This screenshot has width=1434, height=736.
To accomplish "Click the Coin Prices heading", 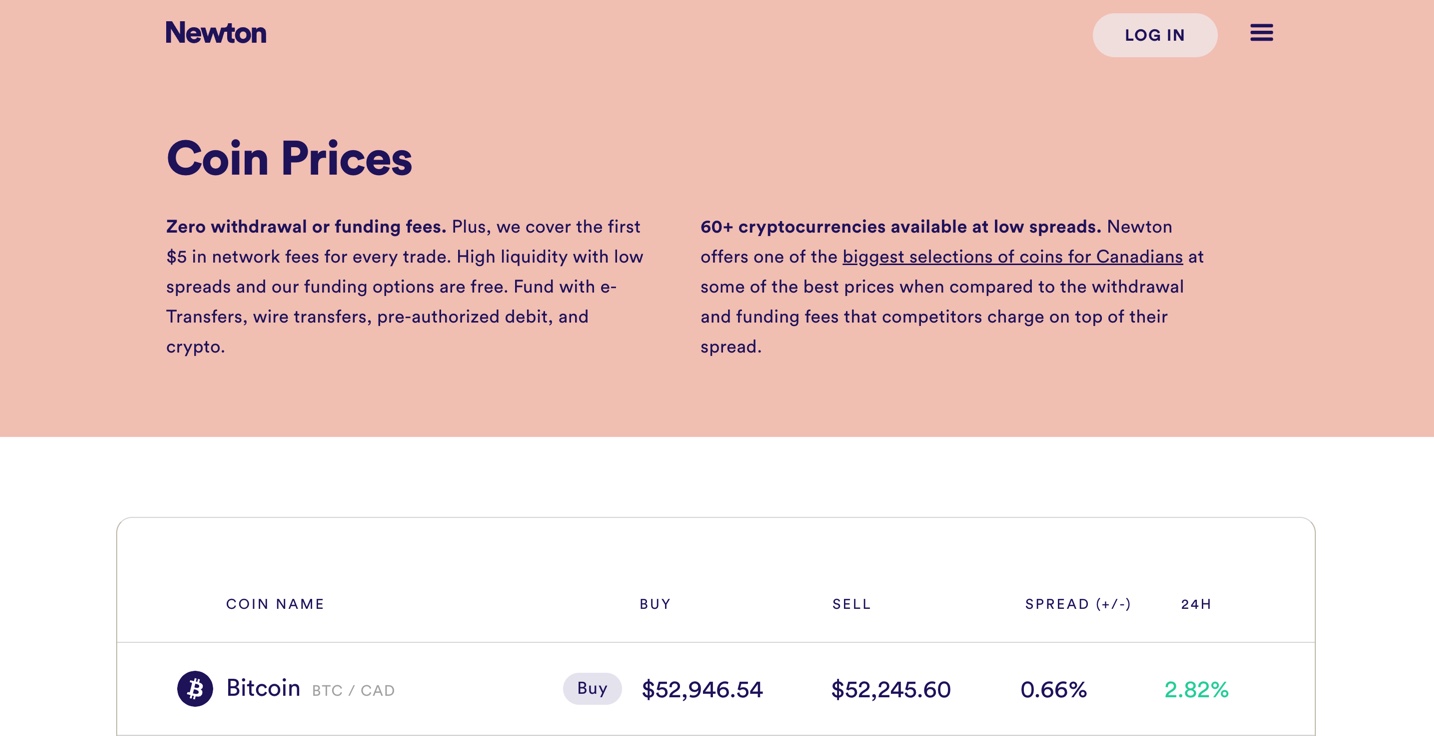I will coord(289,159).
